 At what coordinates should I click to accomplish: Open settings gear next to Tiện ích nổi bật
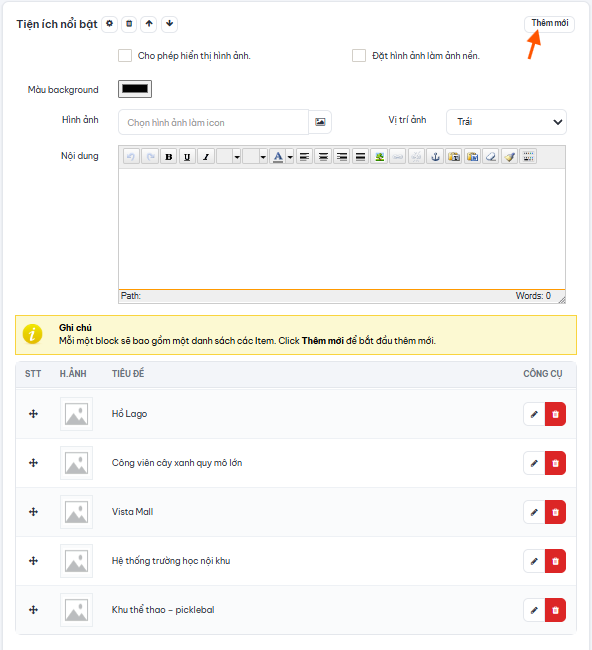109,24
